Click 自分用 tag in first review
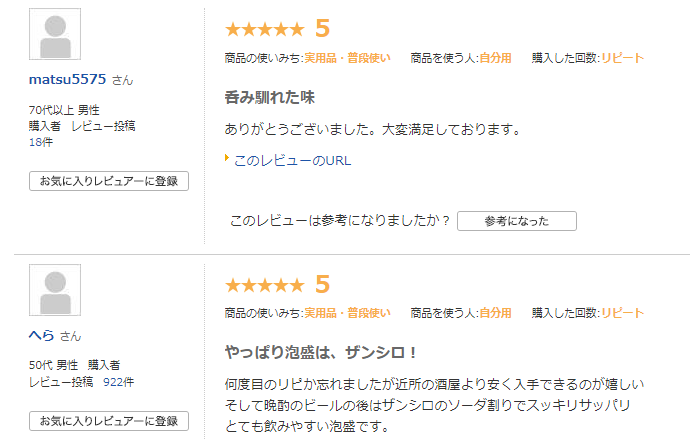This screenshot has width=690, height=440. tap(495, 58)
